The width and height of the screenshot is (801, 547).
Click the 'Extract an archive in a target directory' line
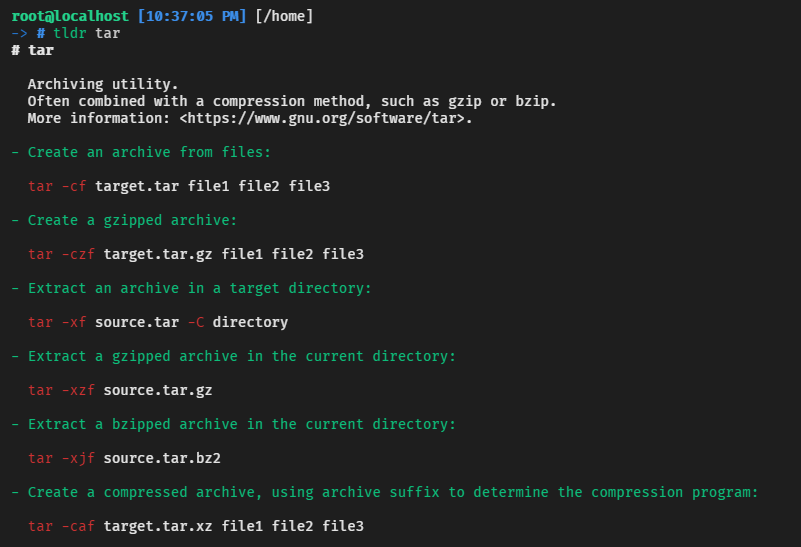(192, 288)
